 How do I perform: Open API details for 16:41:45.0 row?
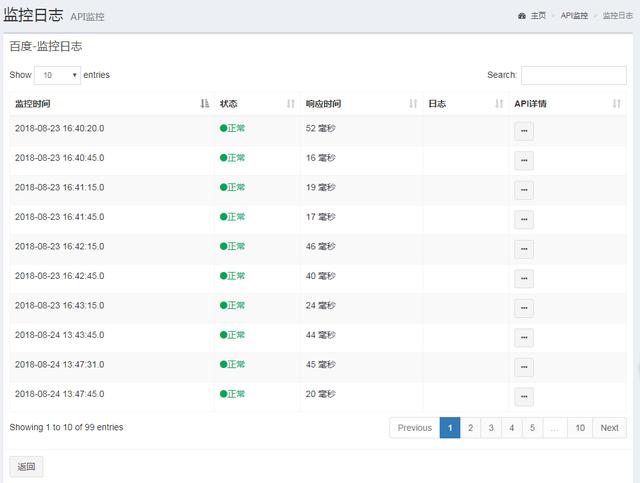[x=524, y=220]
